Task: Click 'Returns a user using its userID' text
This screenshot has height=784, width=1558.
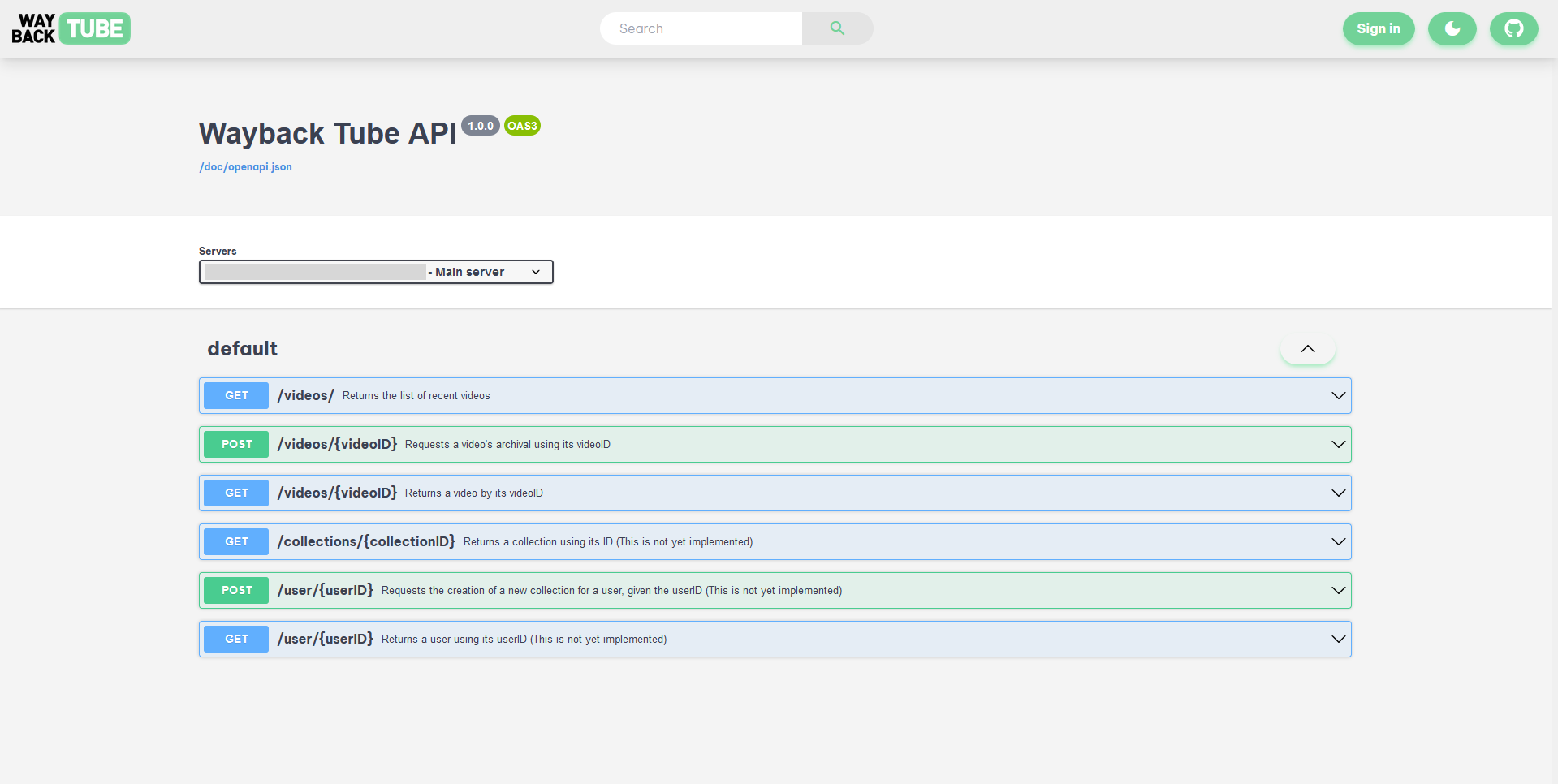Action: tap(524, 640)
